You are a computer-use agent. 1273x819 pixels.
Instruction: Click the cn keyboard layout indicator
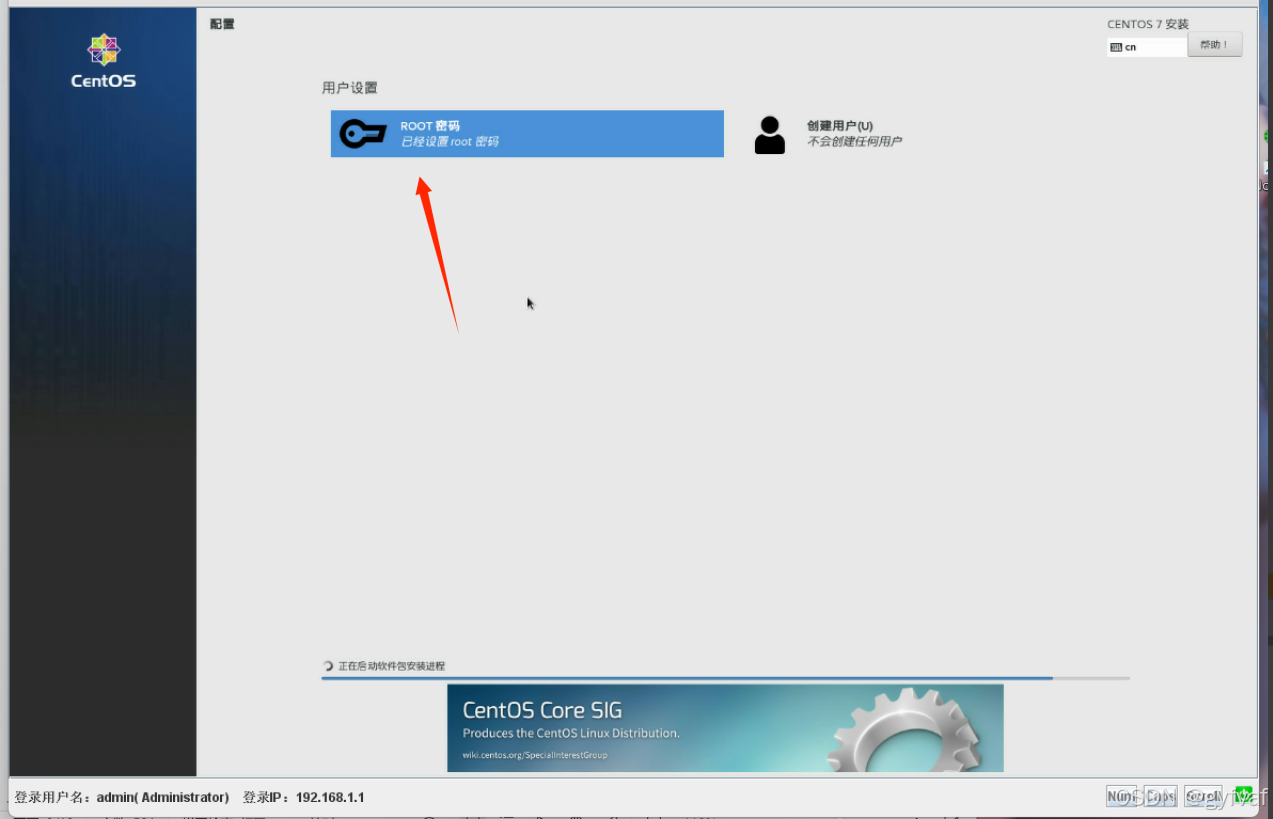coord(1147,47)
